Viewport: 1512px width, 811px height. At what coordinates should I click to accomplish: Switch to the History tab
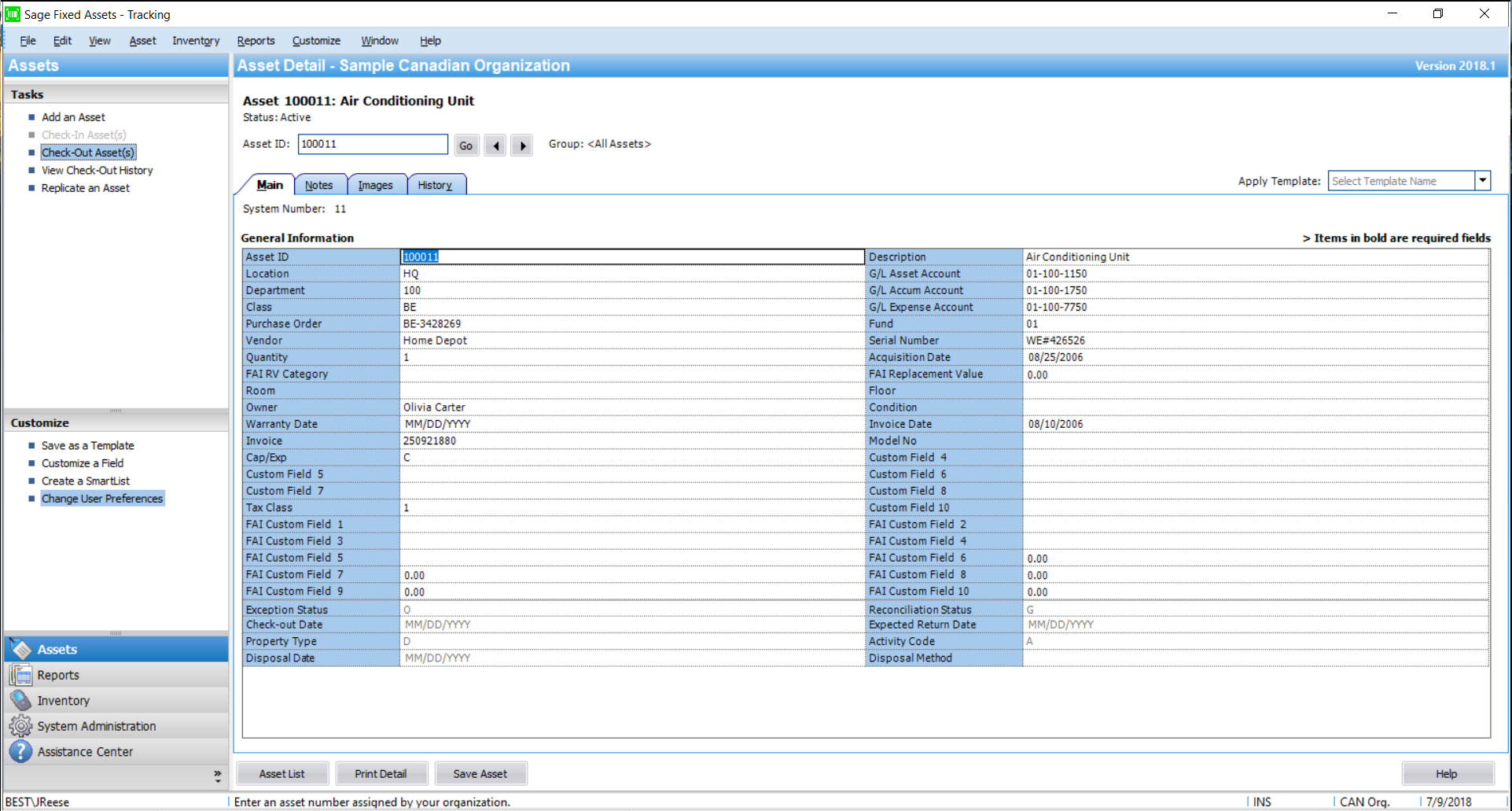click(435, 185)
